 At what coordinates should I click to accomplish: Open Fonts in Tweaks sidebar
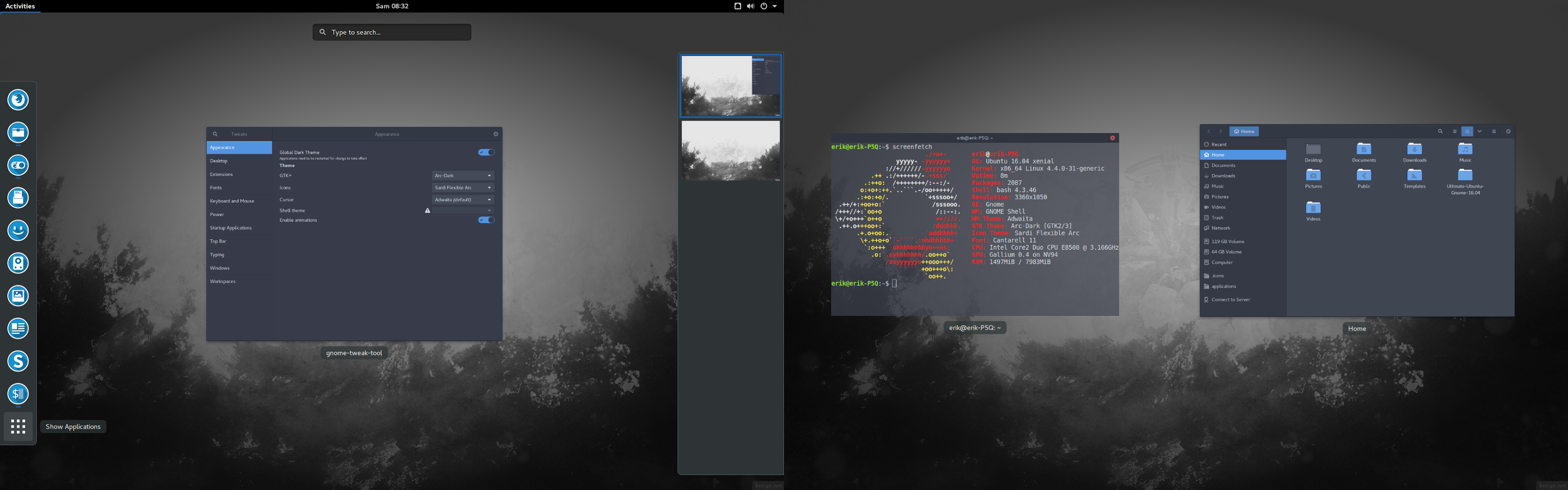(x=239, y=187)
